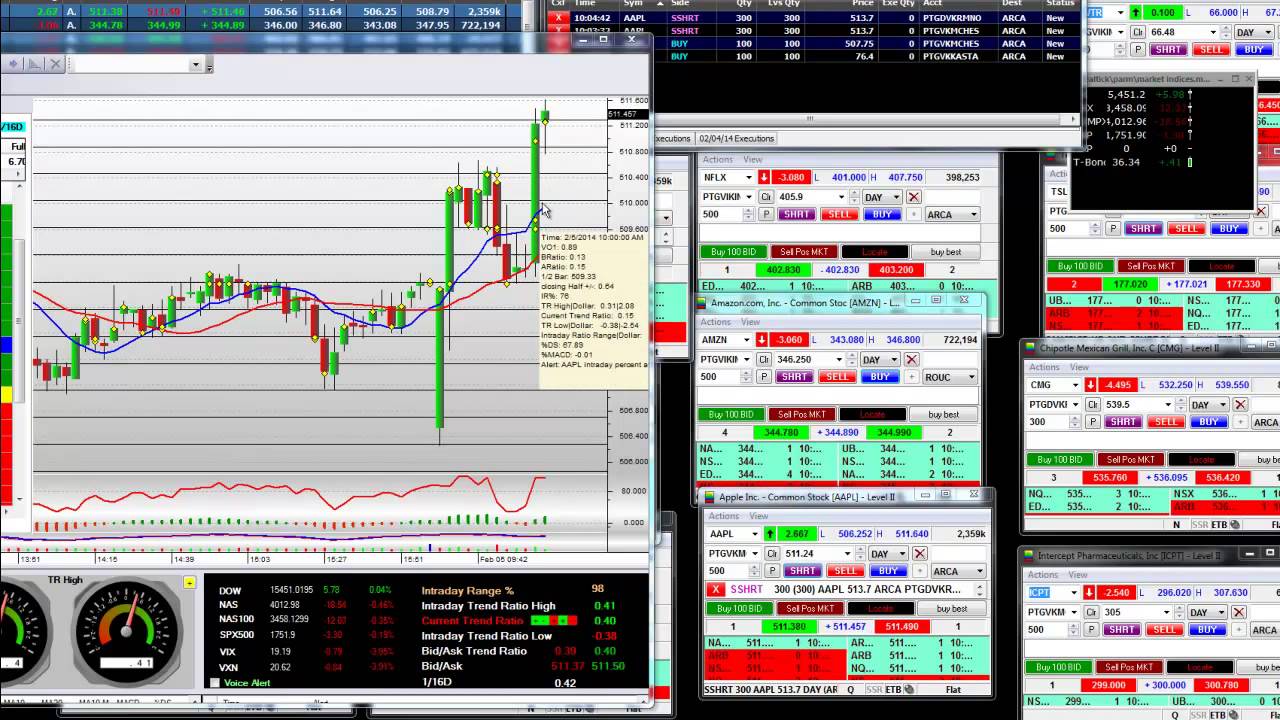Click horizontal scrollbar under orders list
The height and width of the screenshot is (720, 1280).
pyautogui.click(x=810, y=119)
